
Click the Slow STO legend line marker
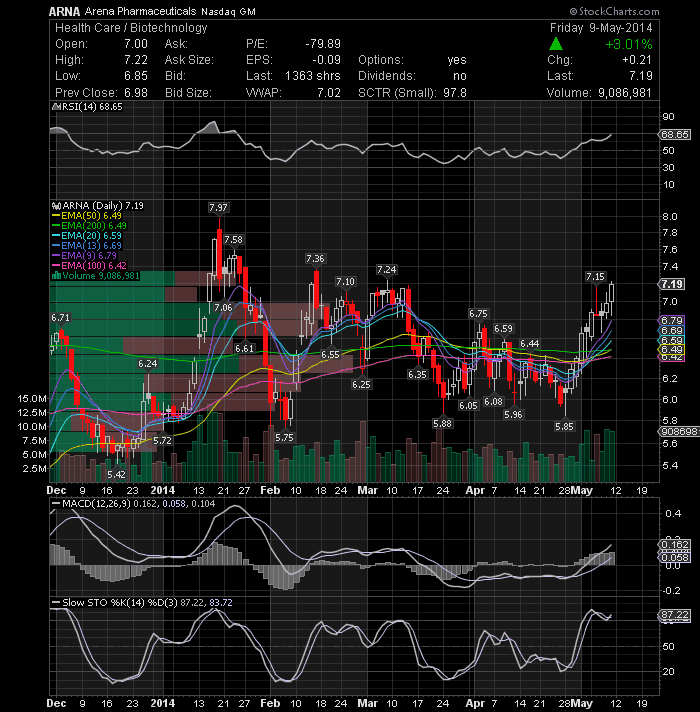[x=56, y=603]
